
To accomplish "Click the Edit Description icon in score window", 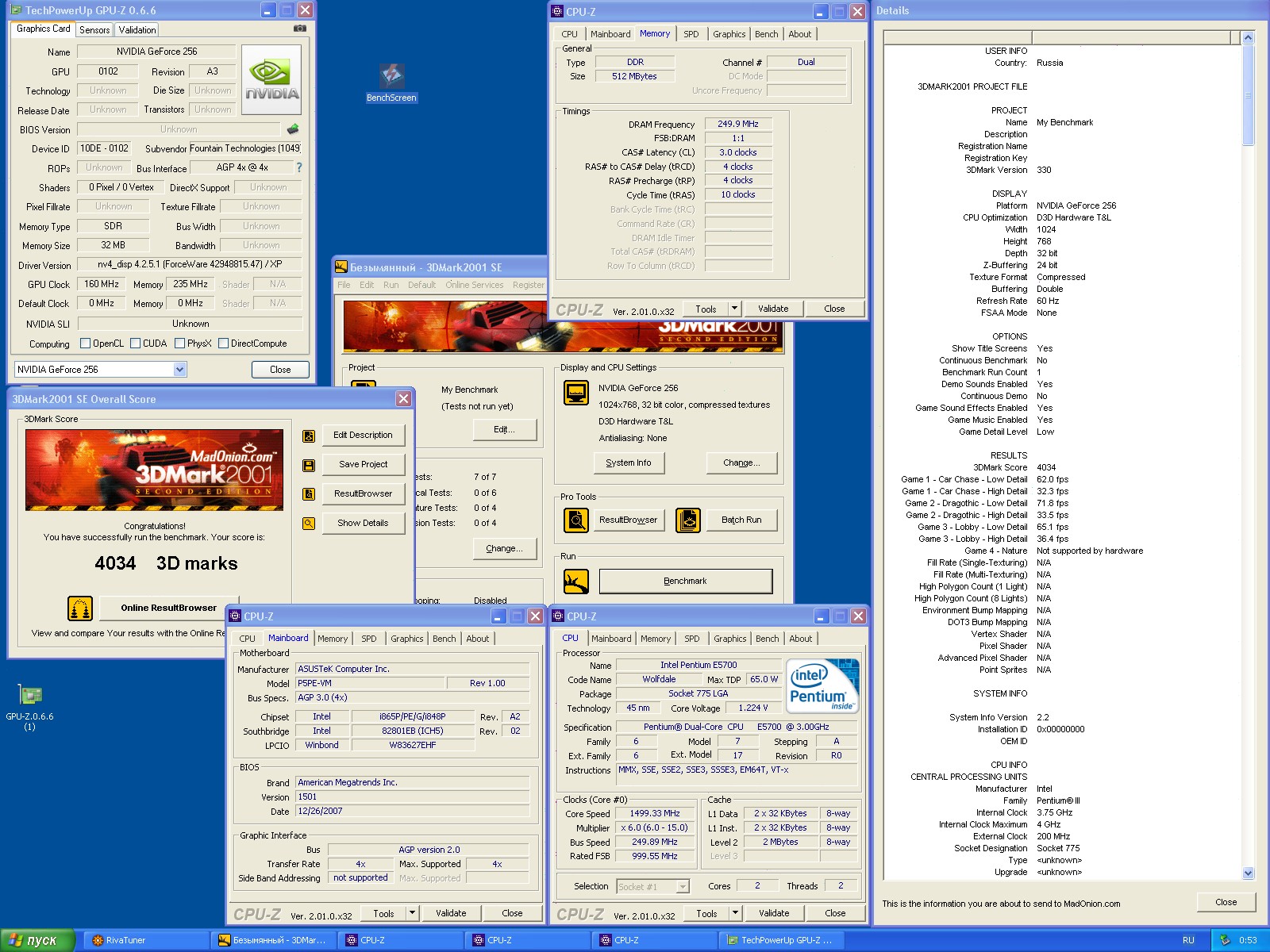I will pos(309,436).
